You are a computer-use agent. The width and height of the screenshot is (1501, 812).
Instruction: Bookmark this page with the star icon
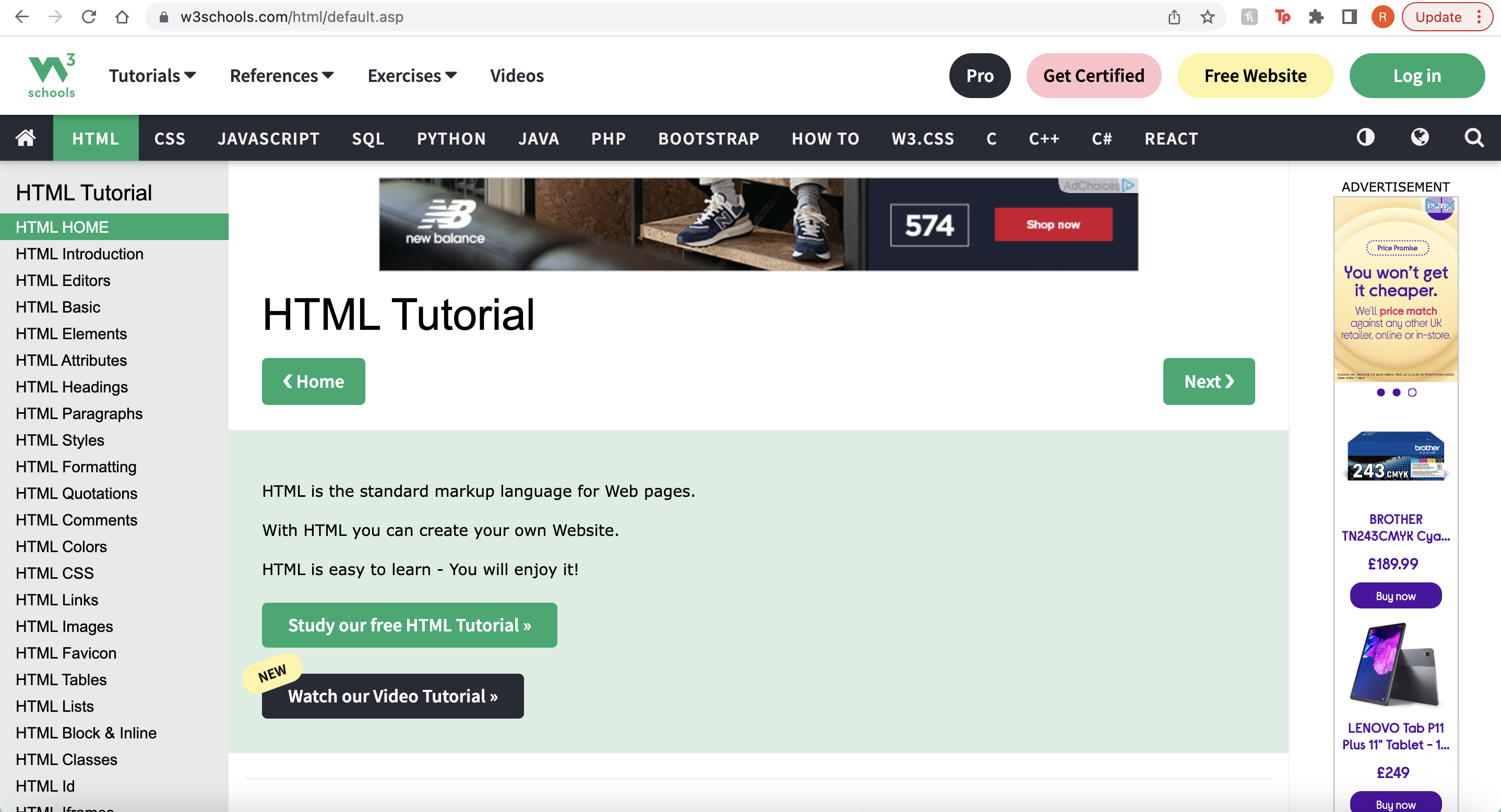pos(1207,17)
